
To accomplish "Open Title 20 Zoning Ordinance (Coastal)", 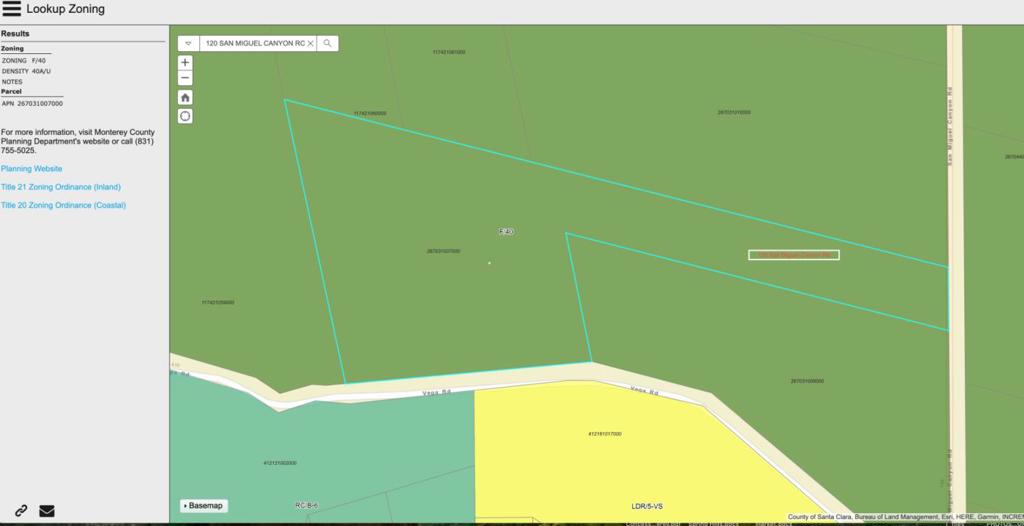I will 63,205.
